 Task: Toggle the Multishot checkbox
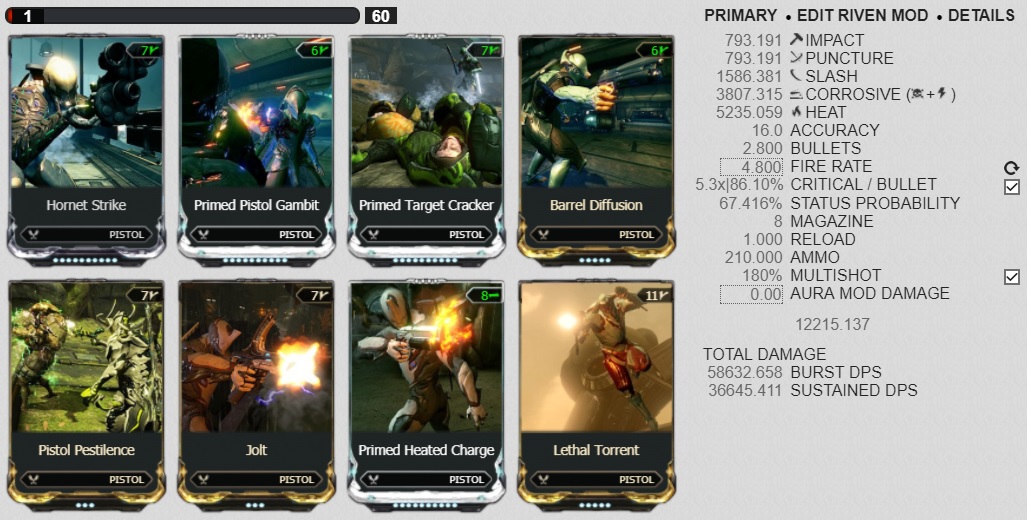coord(1012,277)
